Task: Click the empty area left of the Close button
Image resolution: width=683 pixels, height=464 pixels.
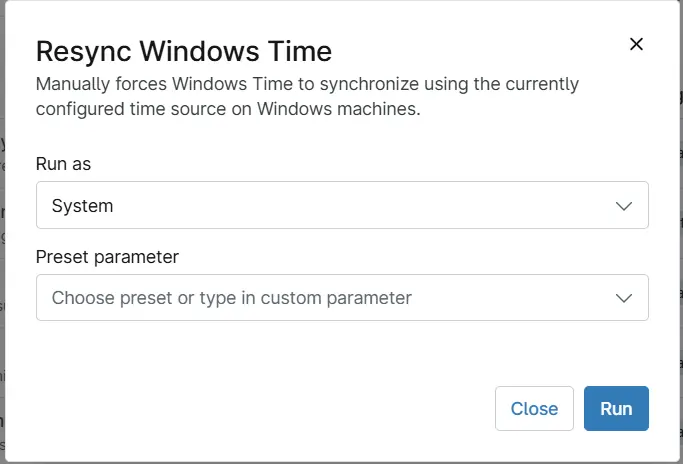Action: [x=261, y=408]
